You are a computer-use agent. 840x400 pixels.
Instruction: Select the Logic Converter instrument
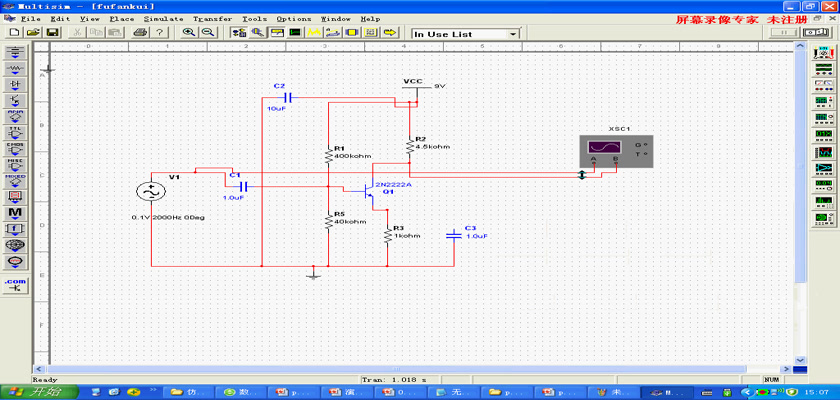point(823,168)
